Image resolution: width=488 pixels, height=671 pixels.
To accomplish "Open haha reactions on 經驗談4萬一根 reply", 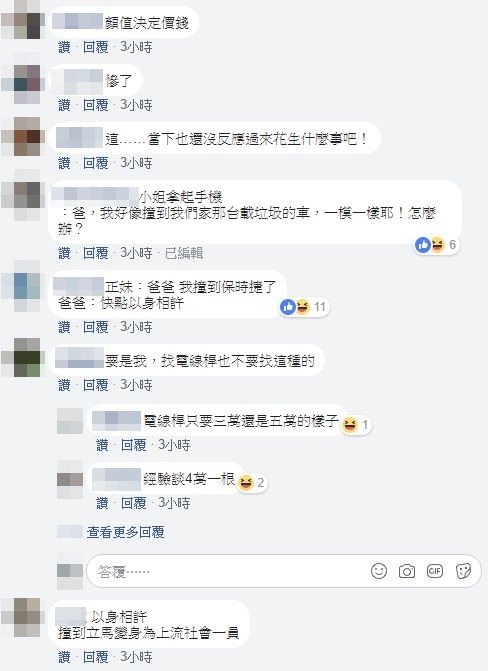I will 252,483.
